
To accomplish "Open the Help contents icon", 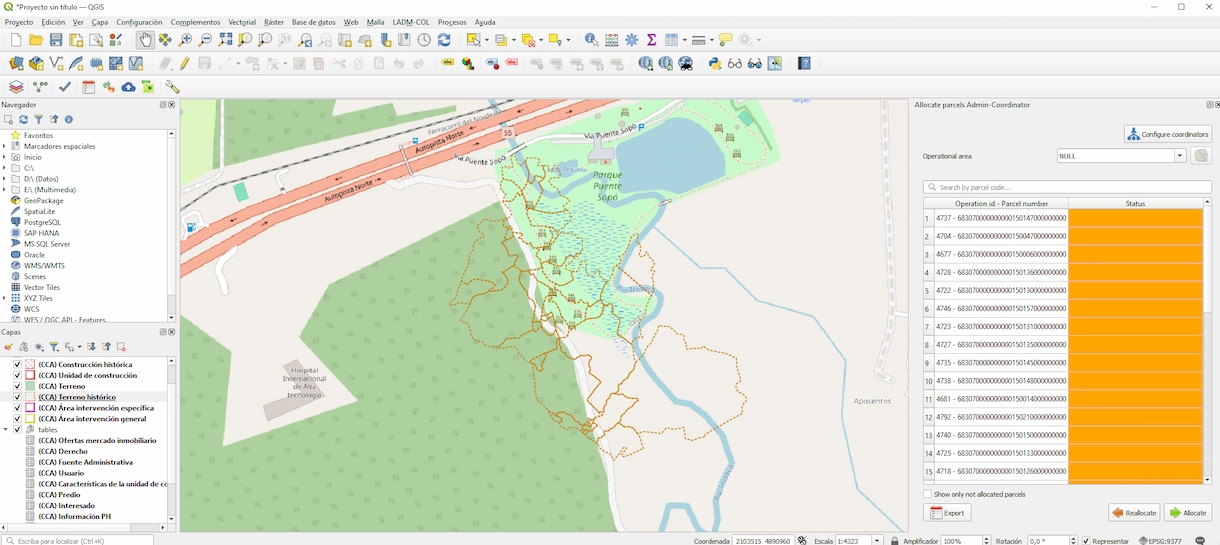I will coord(804,63).
